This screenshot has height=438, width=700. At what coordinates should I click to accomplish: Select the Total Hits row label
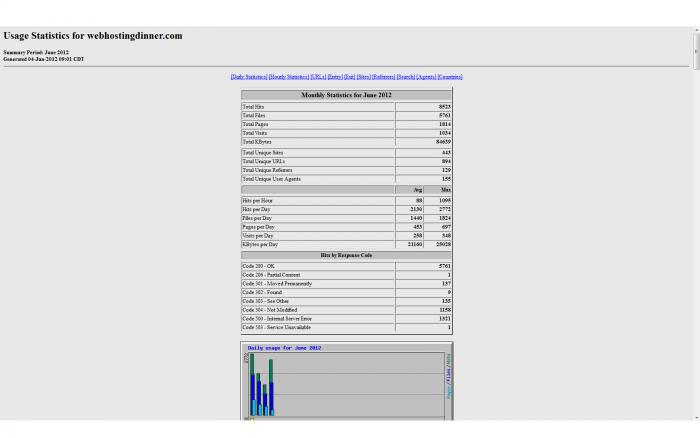coord(253,107)
